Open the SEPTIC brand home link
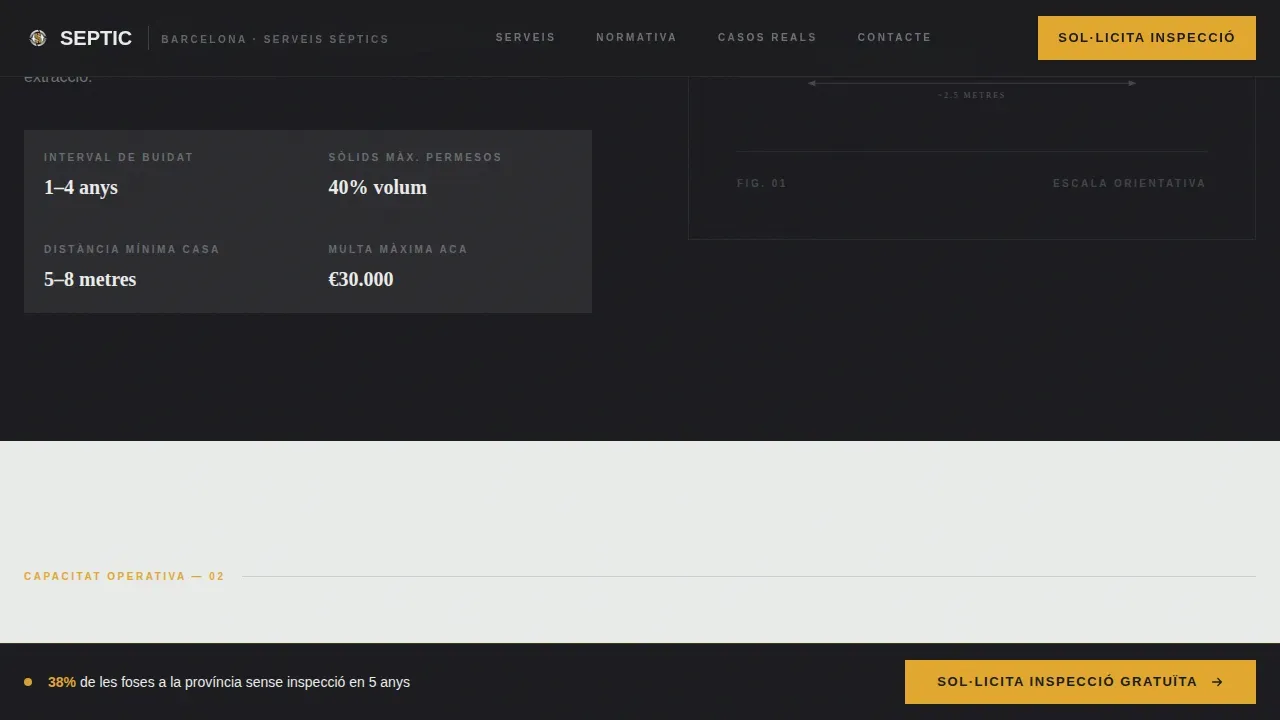 tap(80, 38)
